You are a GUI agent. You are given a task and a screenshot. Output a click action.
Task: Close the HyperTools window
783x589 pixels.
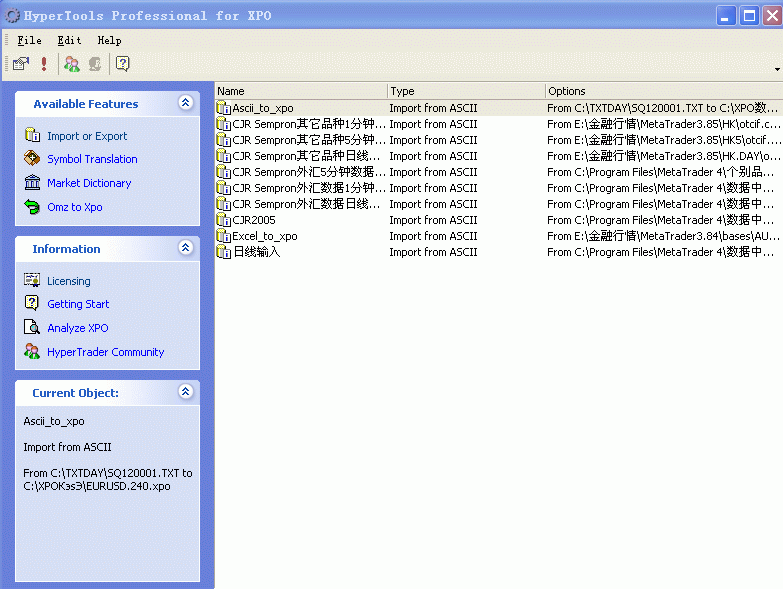coord(772,15)
